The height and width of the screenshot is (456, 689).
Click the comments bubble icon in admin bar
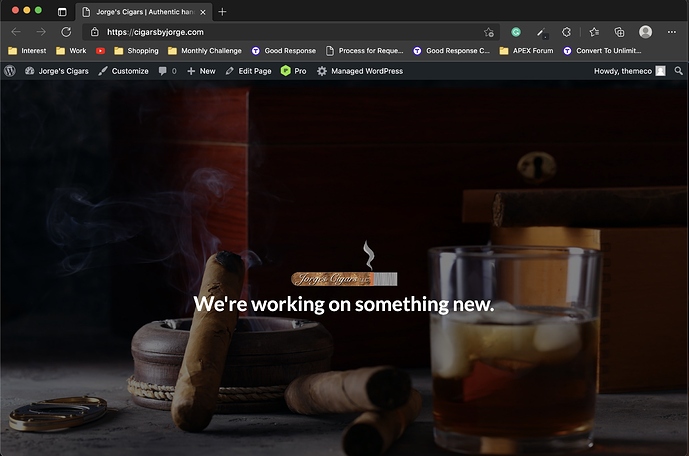(163, 71)
